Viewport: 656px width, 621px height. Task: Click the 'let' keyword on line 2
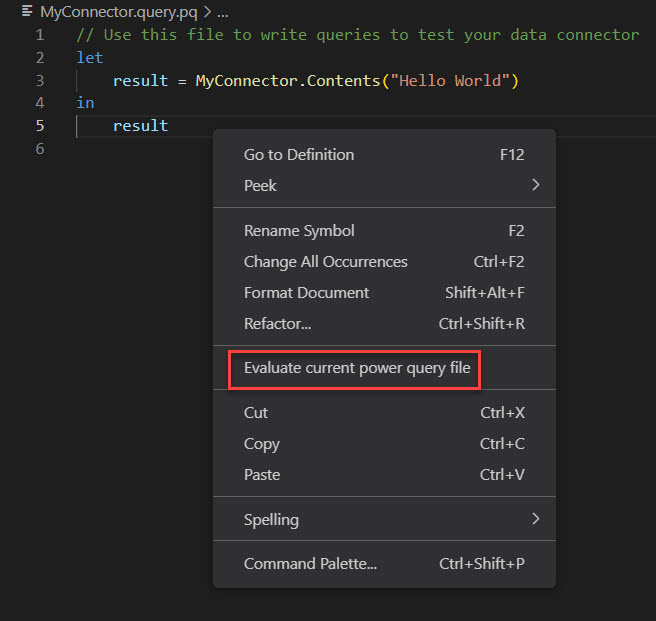pos(90,57)
